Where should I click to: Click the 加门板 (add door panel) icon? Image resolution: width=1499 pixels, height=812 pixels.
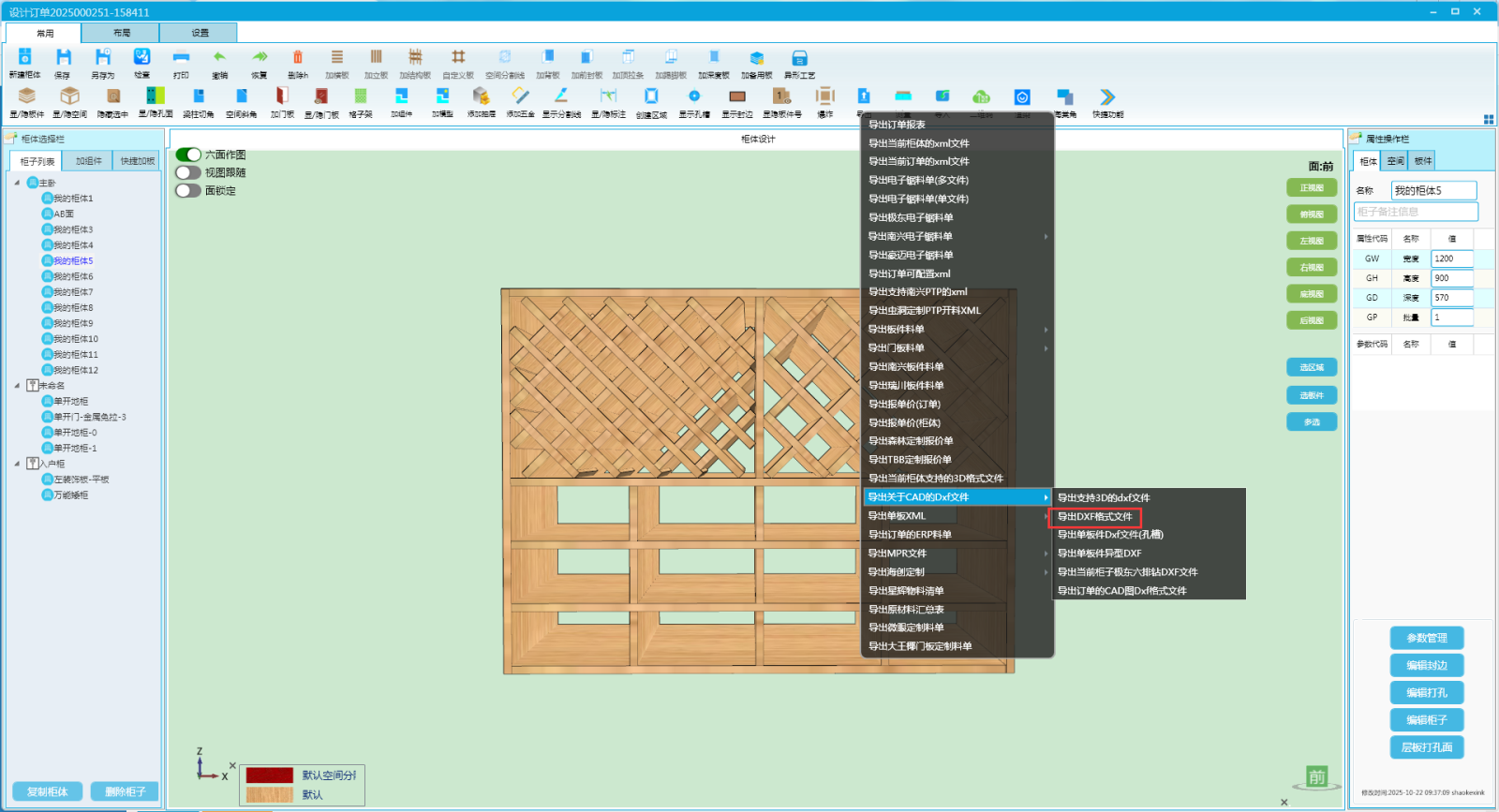click(282, 96)
